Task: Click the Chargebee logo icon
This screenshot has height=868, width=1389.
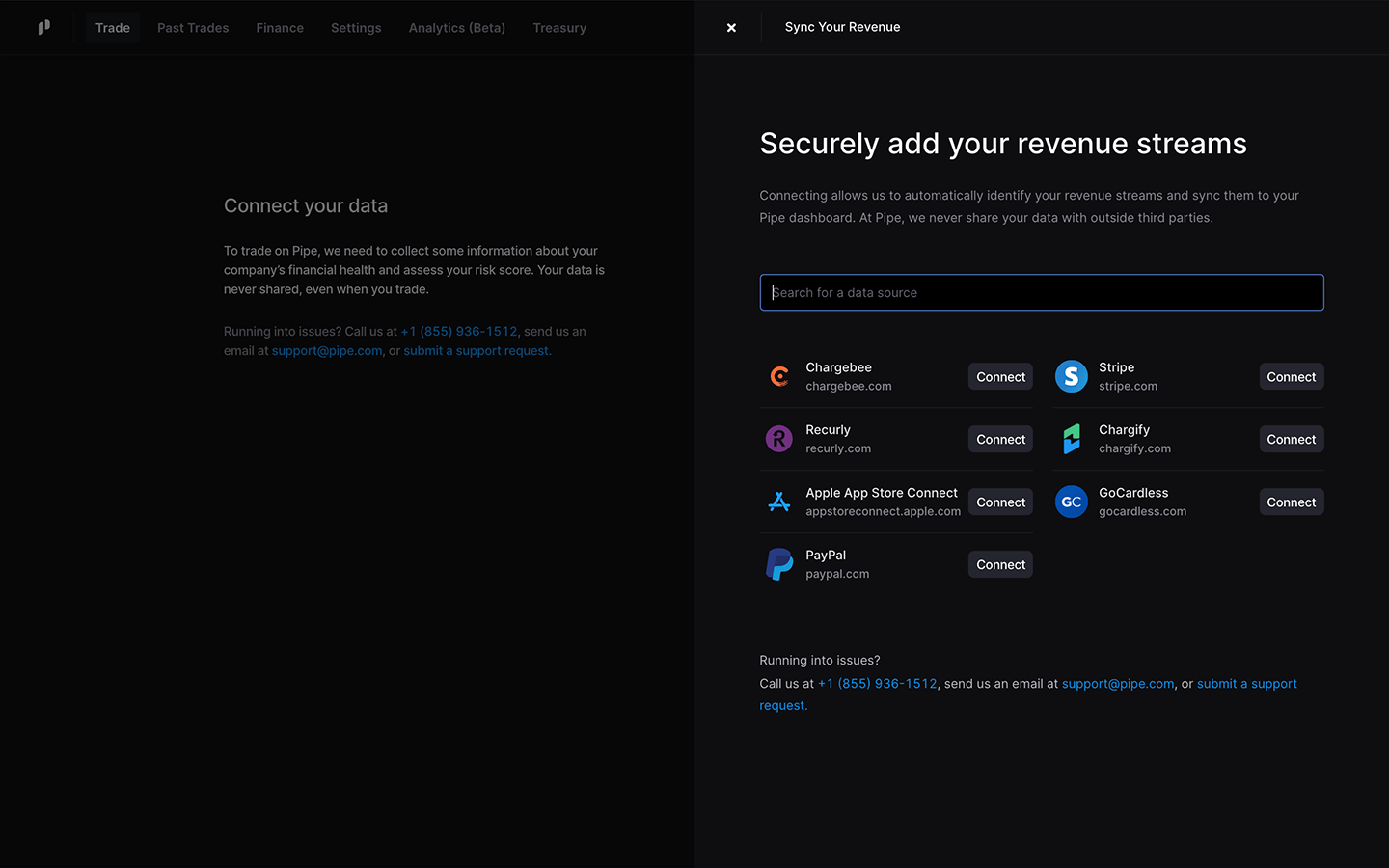Action: coord(779,376)
